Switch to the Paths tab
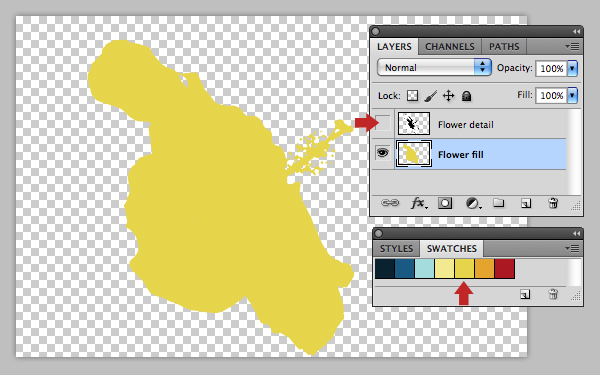Screen dimensions: 600x375 [x=504, y=47]
